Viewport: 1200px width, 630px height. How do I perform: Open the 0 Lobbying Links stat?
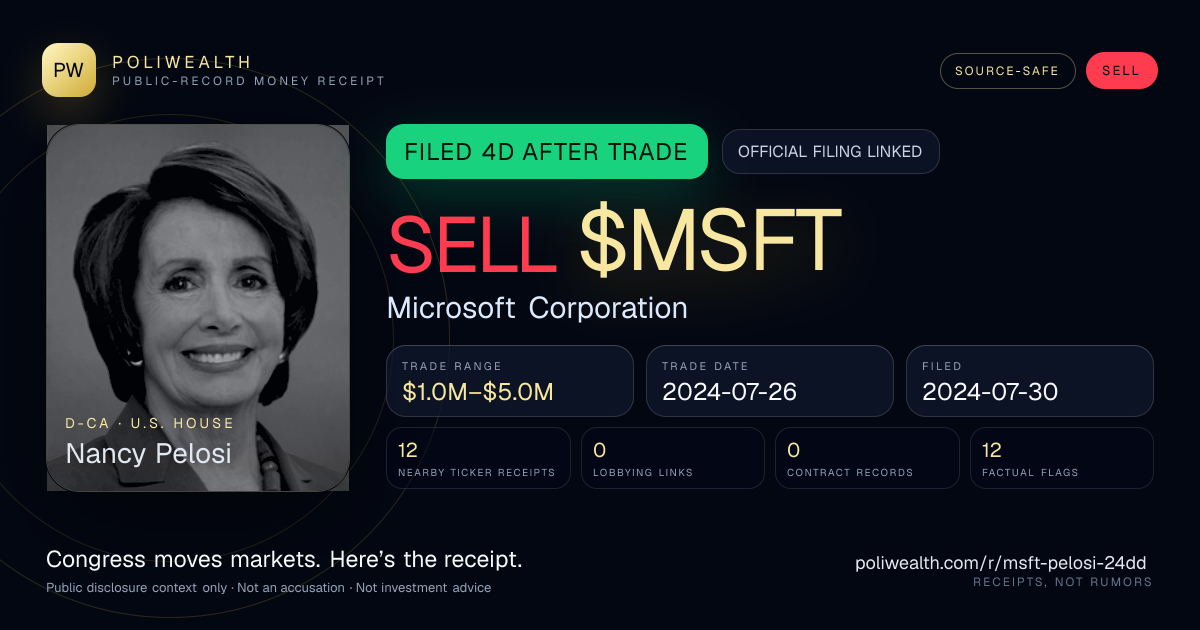tap(673, 458)
